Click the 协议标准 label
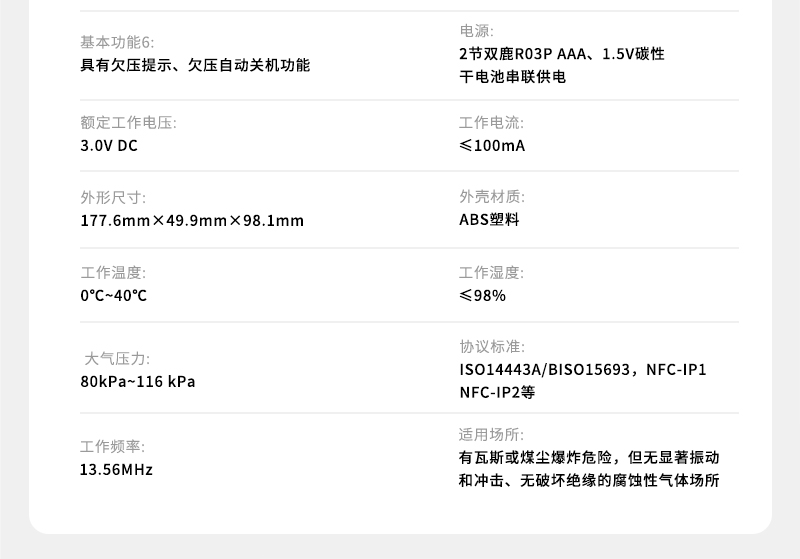The width and height of the screenshot is (800, 559). pyautogui.click(x=491, y=347)
